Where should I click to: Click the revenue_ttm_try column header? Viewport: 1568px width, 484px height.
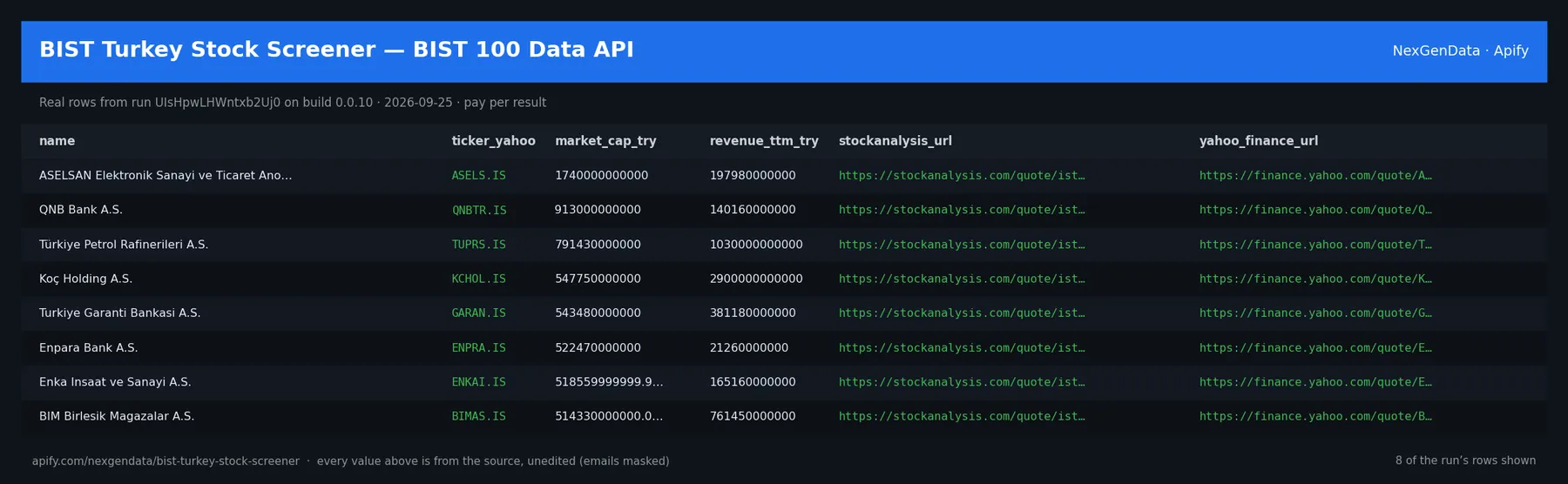(x=764, y=141)
